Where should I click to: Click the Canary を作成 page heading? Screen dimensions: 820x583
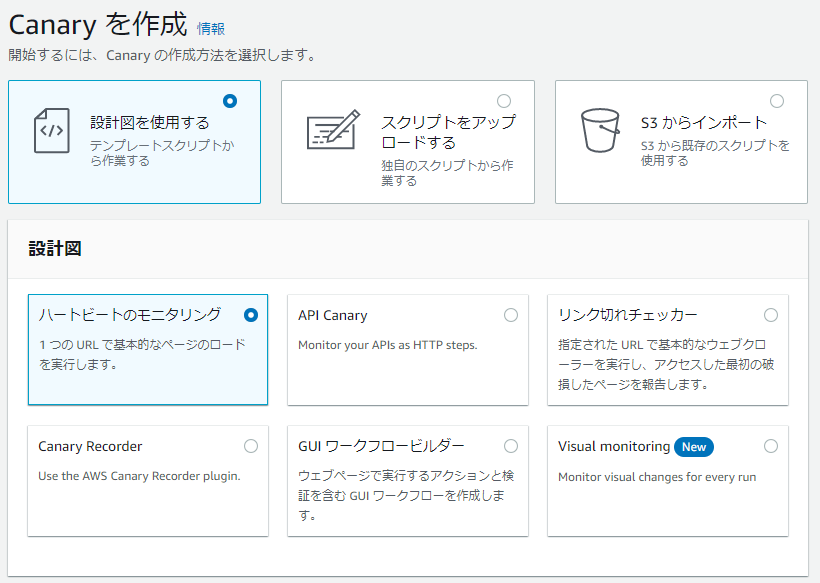(98, 25)
